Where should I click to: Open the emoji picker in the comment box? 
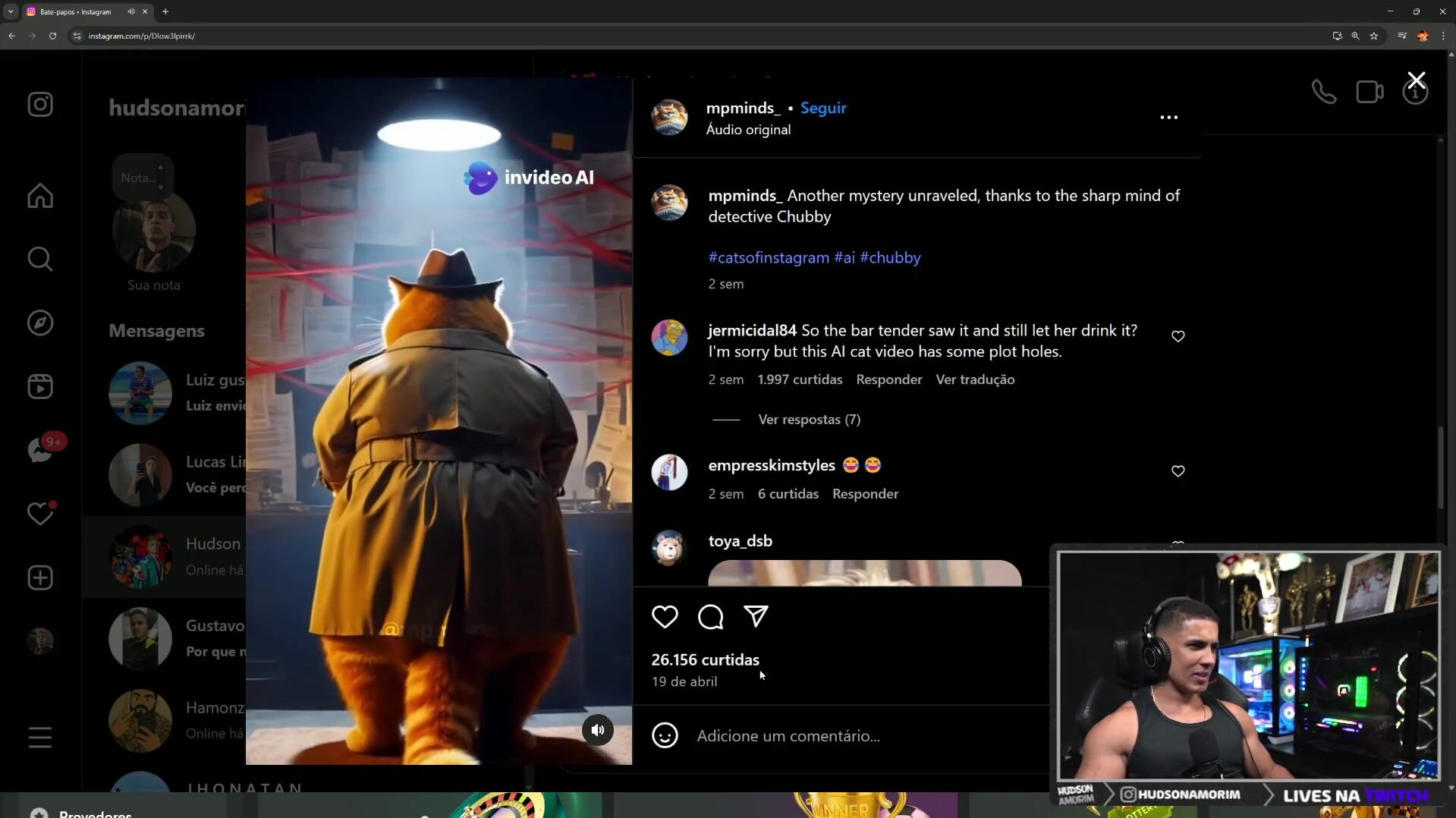pos(665,735)
